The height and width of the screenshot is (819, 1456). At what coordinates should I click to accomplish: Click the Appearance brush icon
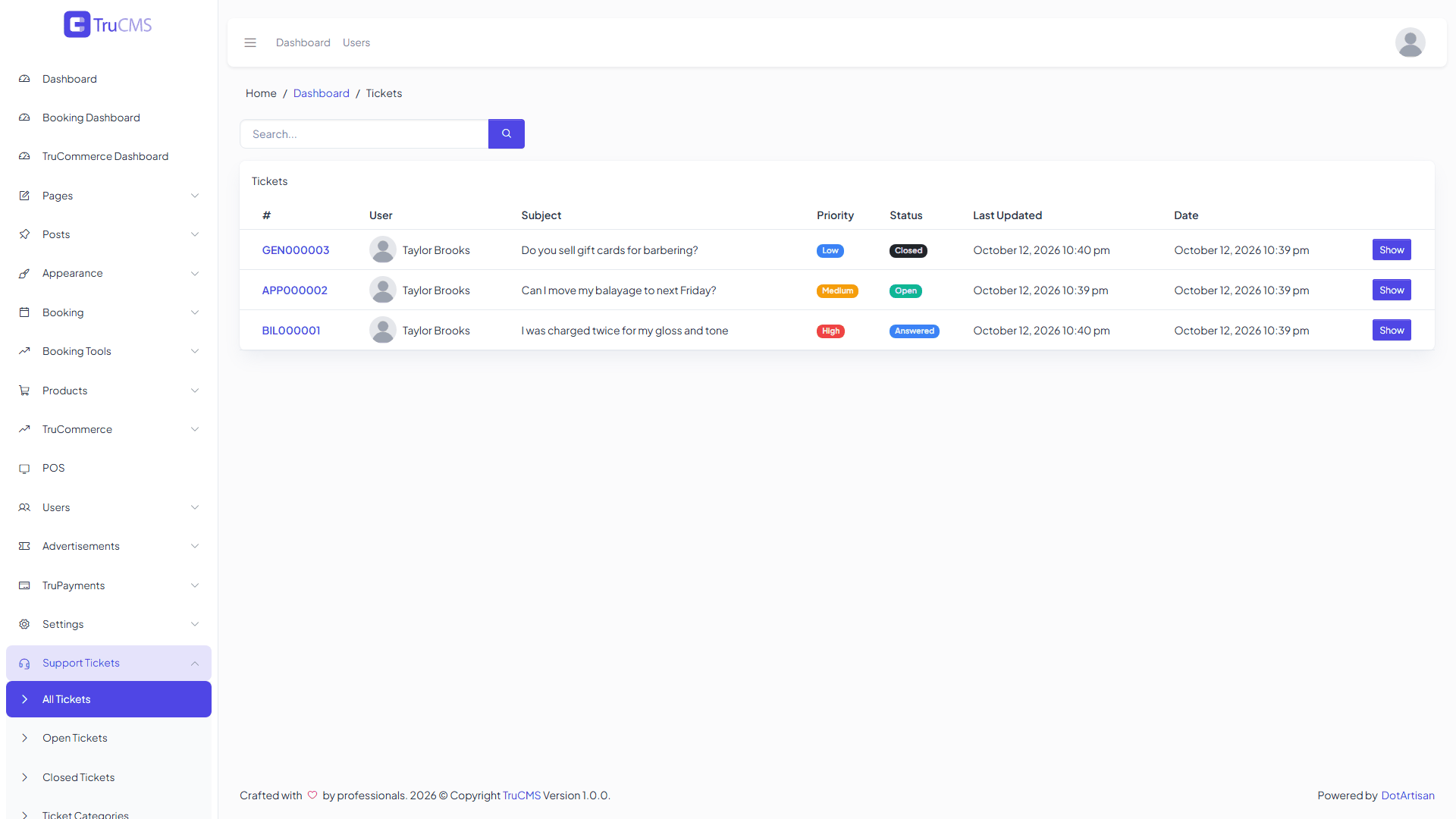point(24,273)
